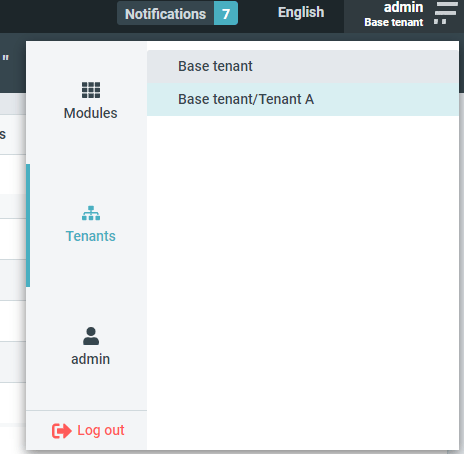Click the small squares below hamburger icon
This screenshot has width=464, height=454.
440,22
